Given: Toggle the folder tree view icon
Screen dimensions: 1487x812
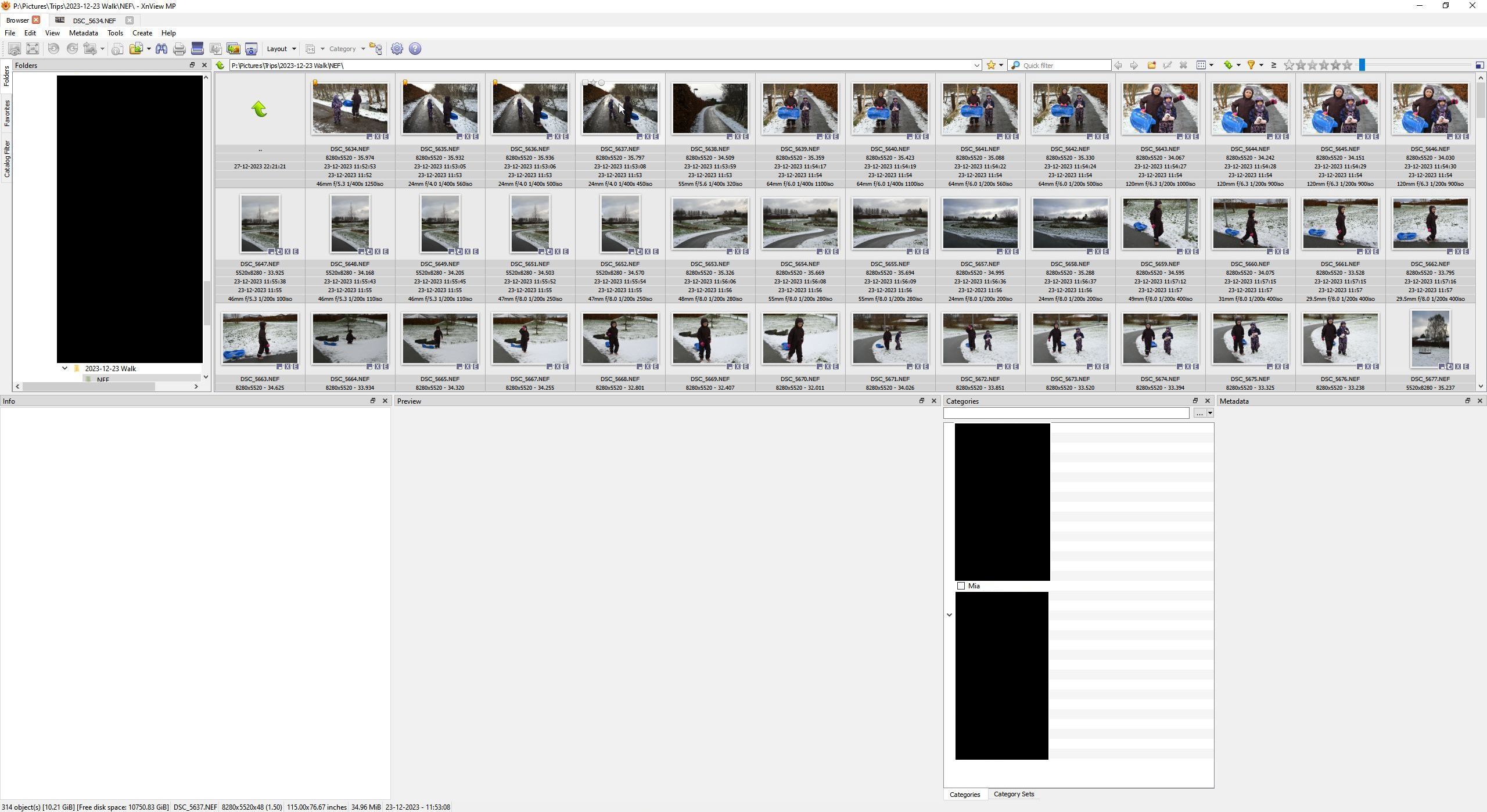Looking at the screenshot, I should [x=376, y=49].
